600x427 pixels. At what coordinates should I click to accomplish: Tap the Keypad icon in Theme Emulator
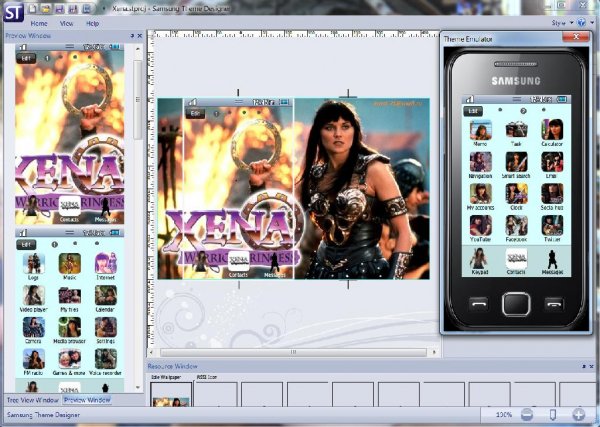point(479,261)
